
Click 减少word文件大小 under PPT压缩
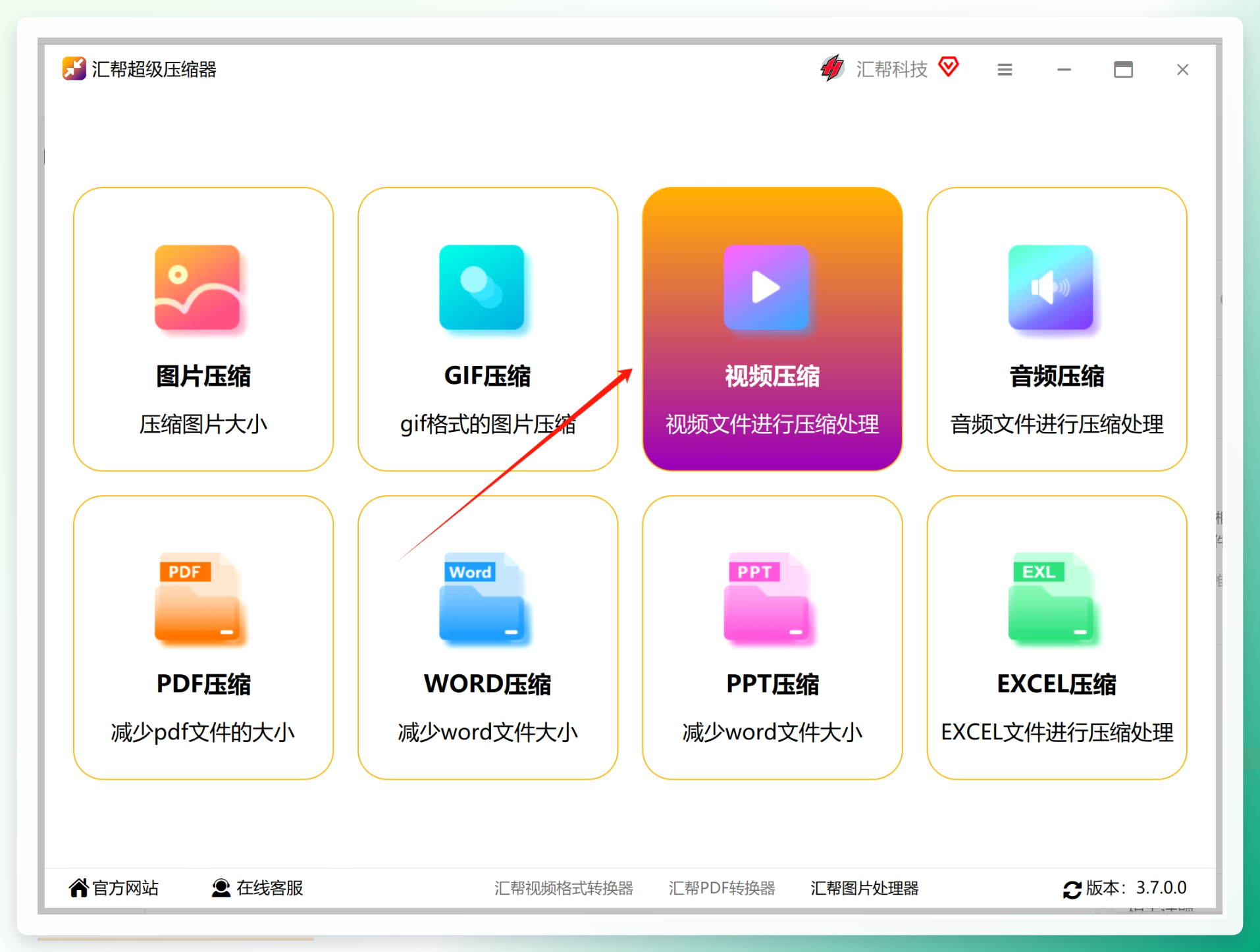click(772, 732)
